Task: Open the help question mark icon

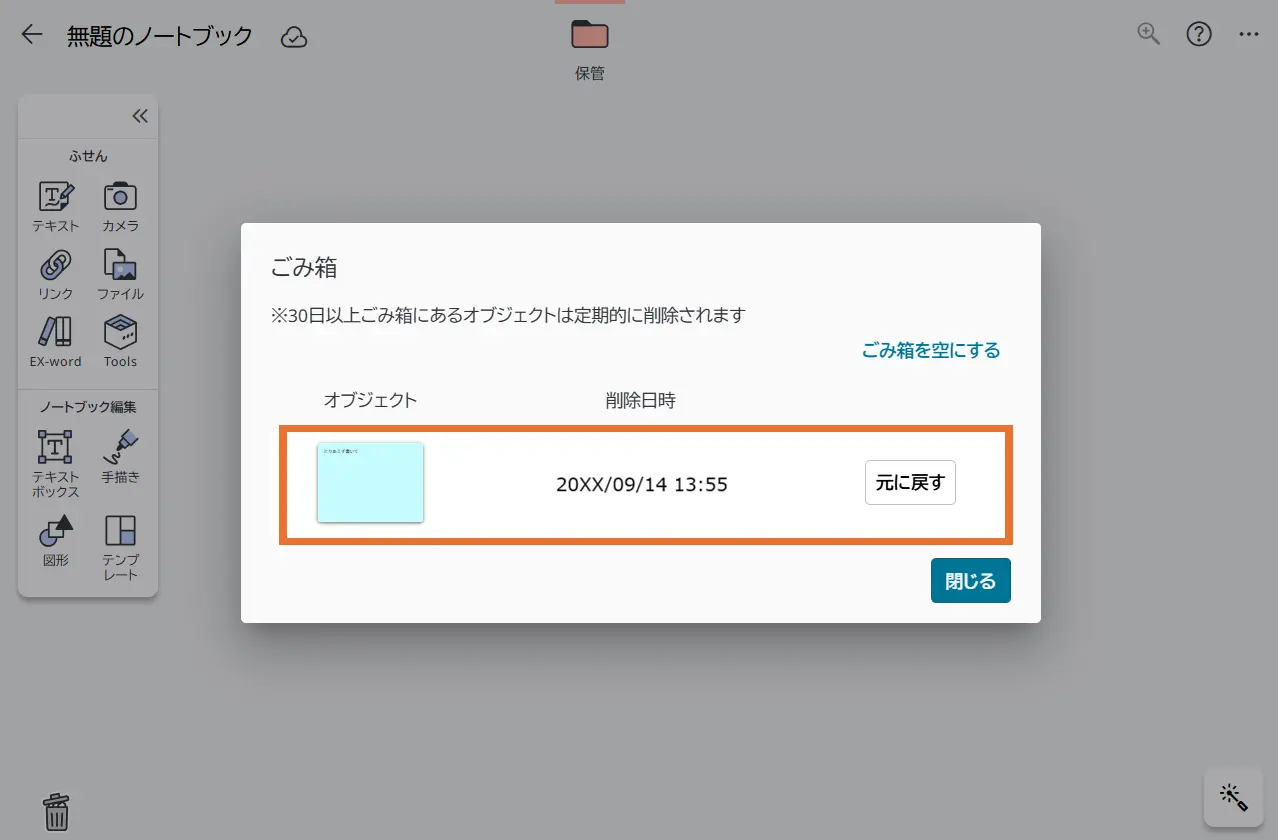Action: pyautogui.click(x=1199, y=34)
